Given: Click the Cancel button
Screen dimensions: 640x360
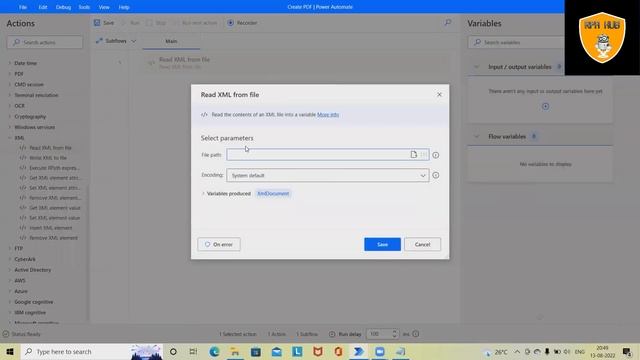Looking at the screenshot, I should 422,244.
